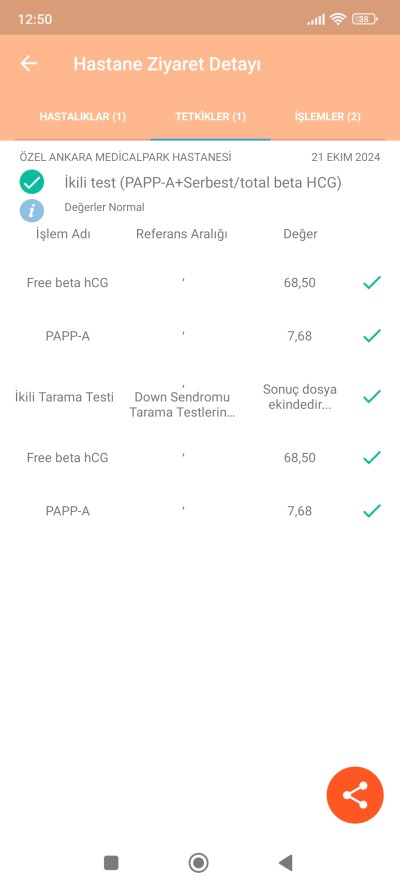Tap the Android back triangle
The width and height of the screenshot is (400, 888).
(x=286, y=863)
